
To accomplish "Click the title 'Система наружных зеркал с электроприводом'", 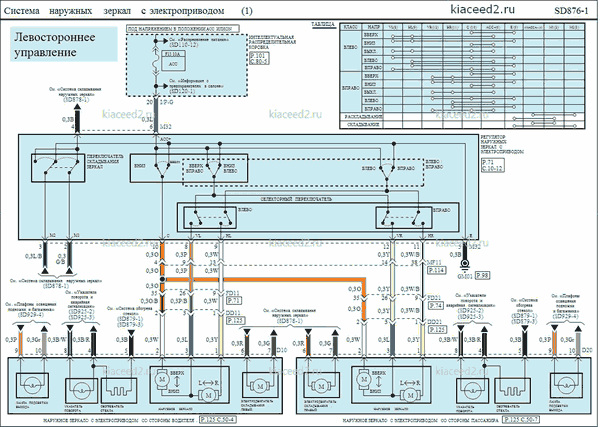I will click(x=114, y=11).
